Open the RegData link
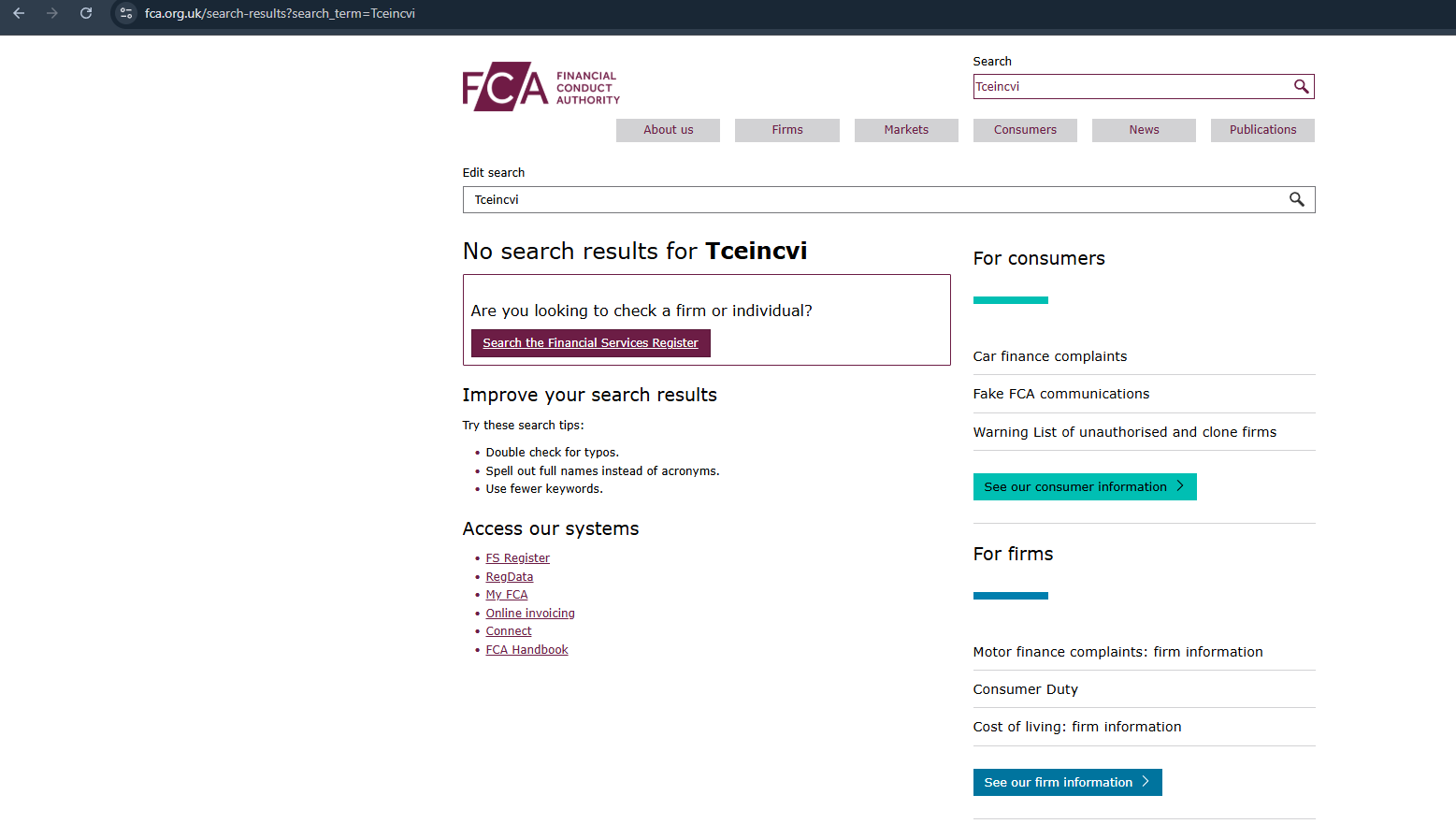Image resolution: width=1456 pixels, height=824 pixels. [x=510, y=577]
